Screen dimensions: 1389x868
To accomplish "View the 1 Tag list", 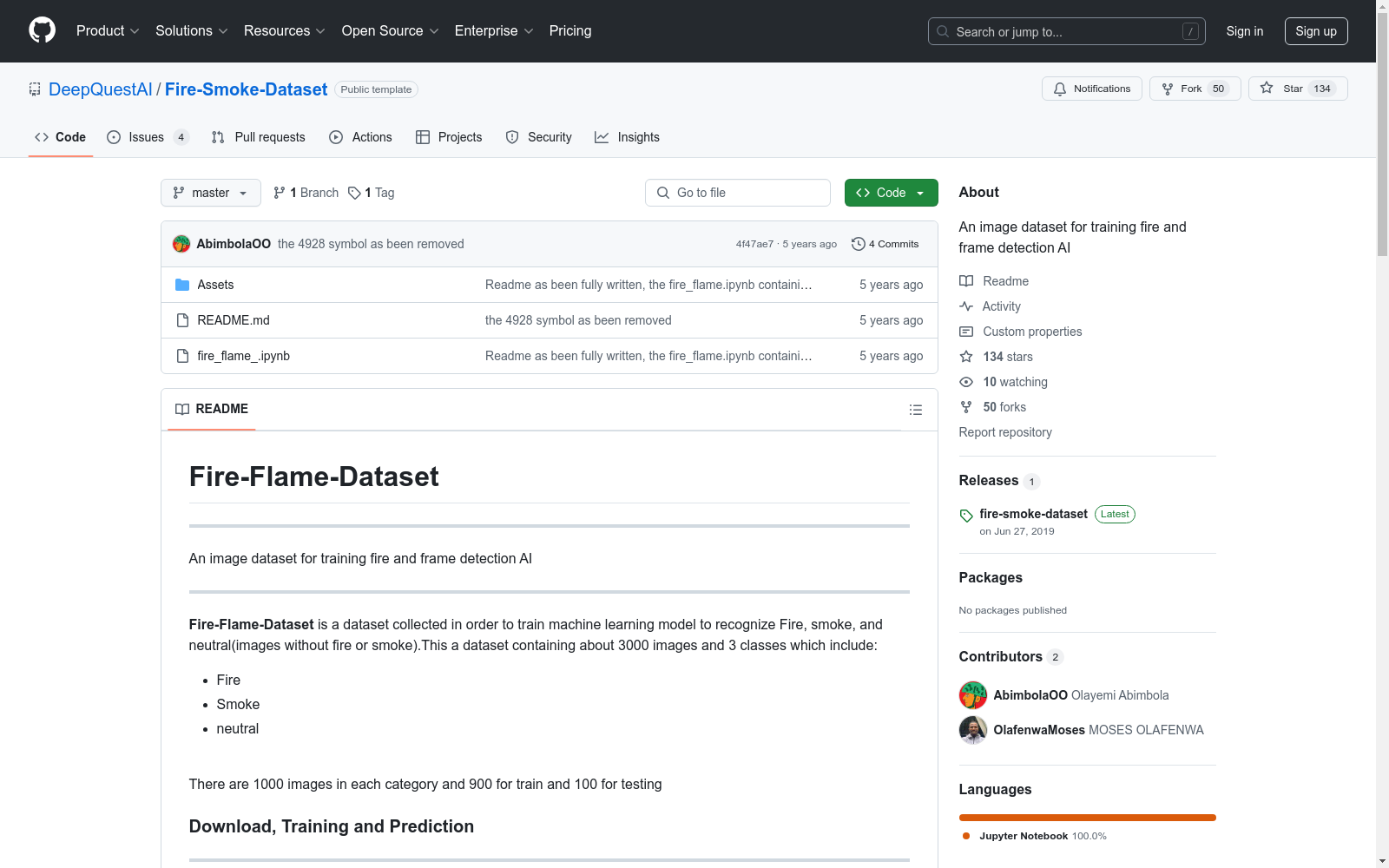I will pos(372,193).
